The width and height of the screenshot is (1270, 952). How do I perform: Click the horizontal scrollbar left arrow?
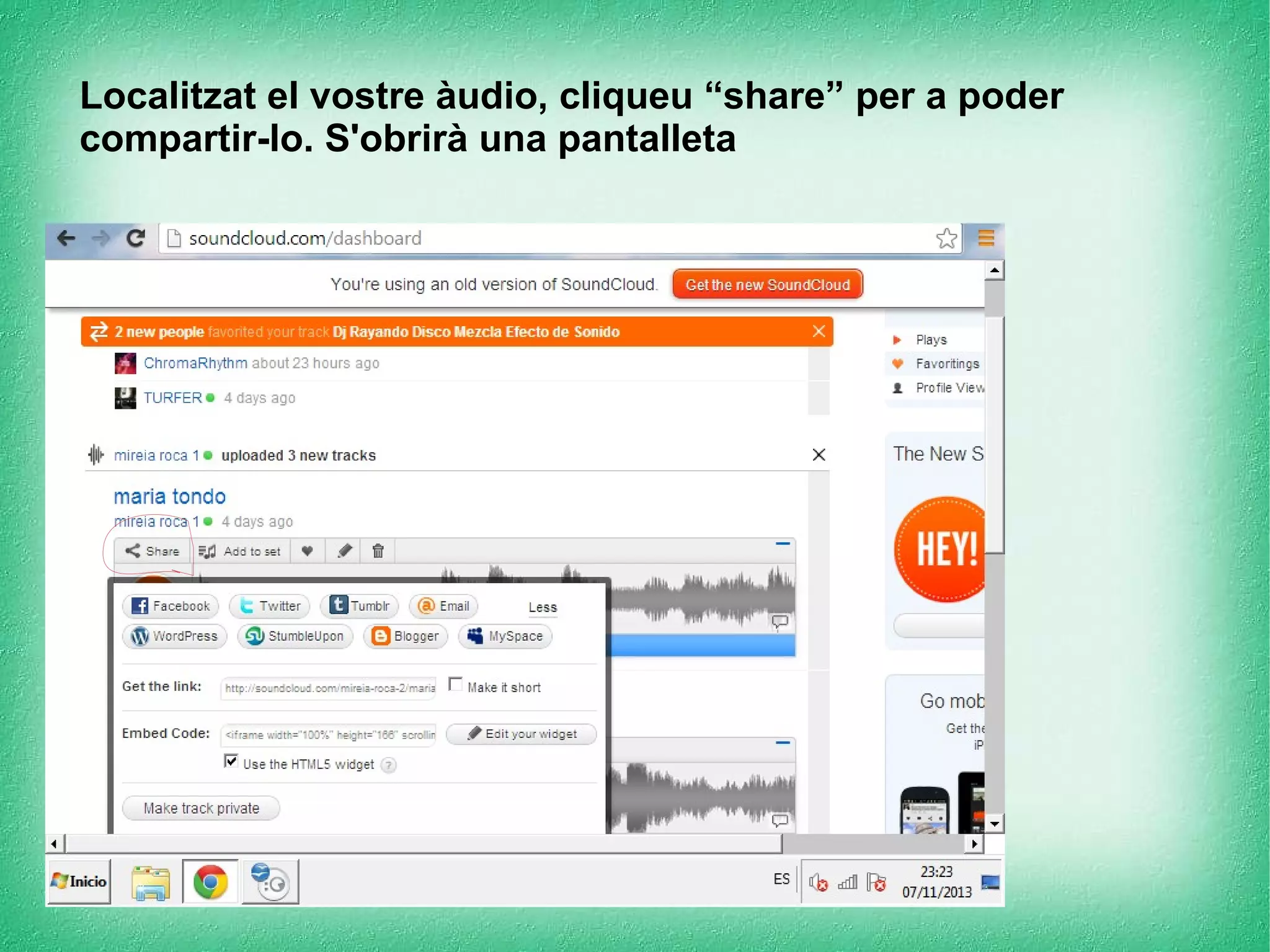(x=55, y=843)
